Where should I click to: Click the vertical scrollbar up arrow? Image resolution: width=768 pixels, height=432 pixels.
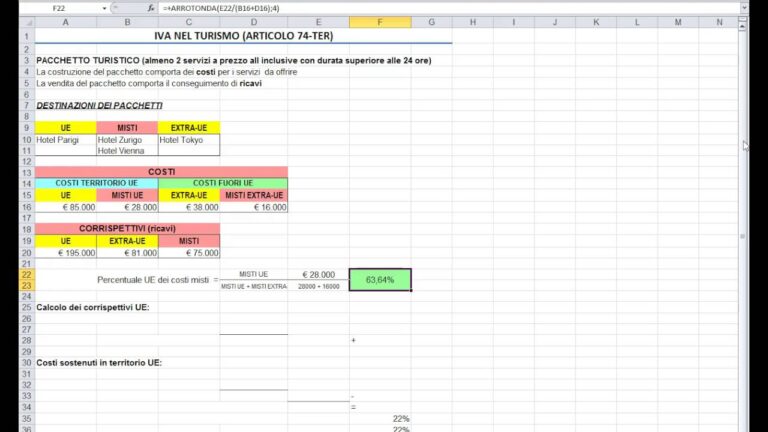click(743, 25)
